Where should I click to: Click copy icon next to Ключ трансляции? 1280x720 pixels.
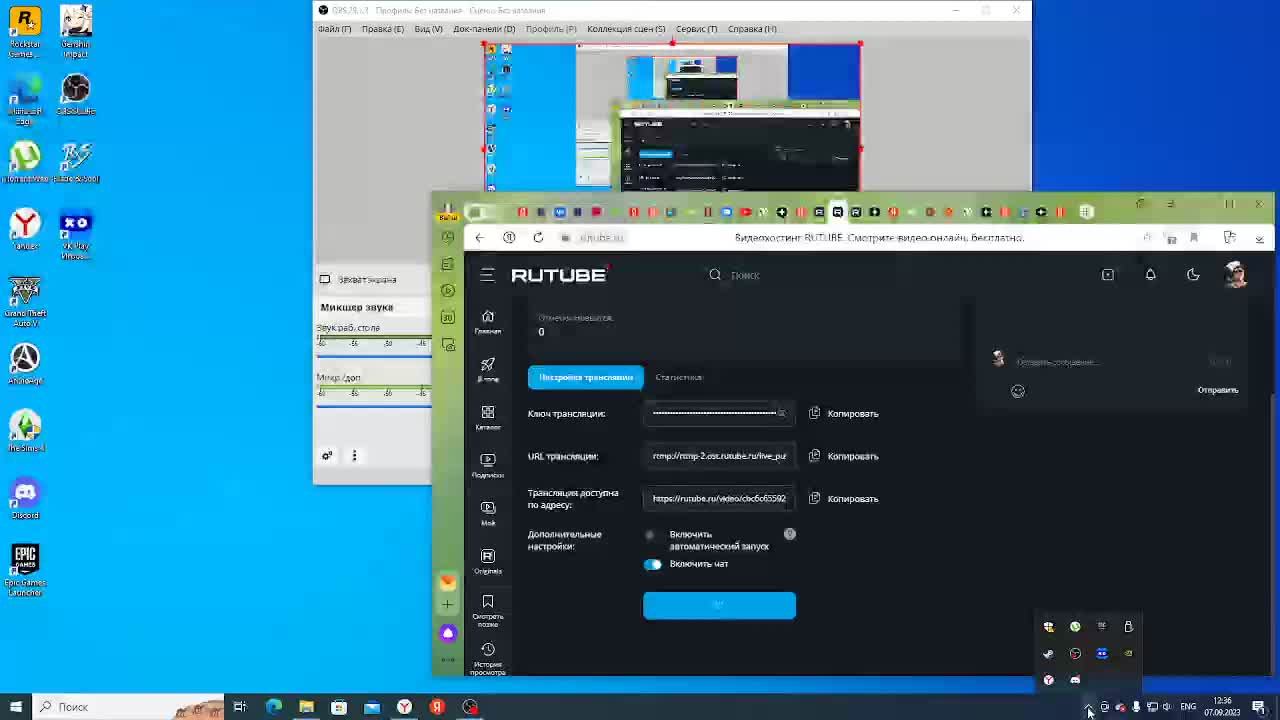tap(814, 413)
